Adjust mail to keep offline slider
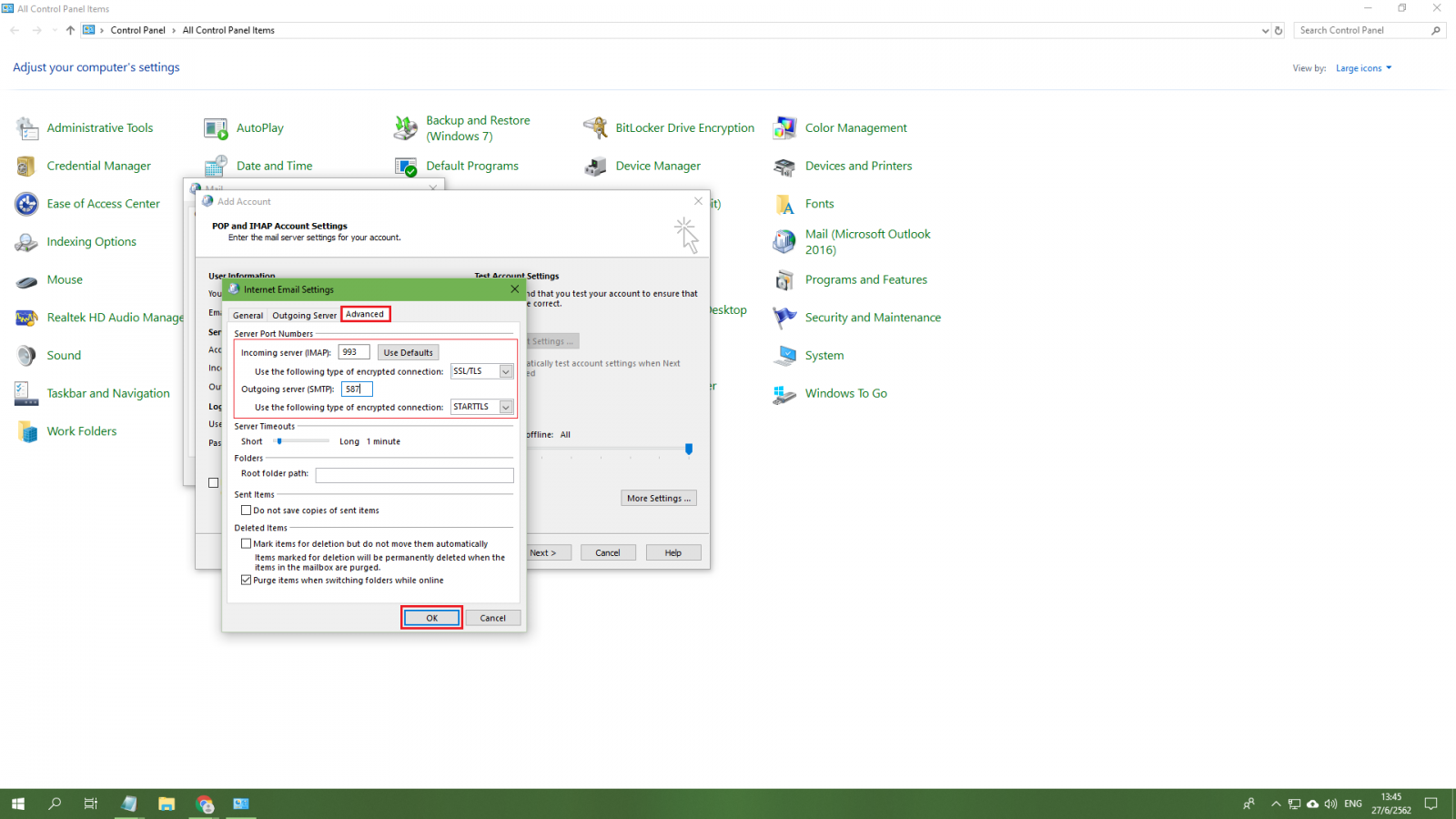1456x819 pixels. 689,449
